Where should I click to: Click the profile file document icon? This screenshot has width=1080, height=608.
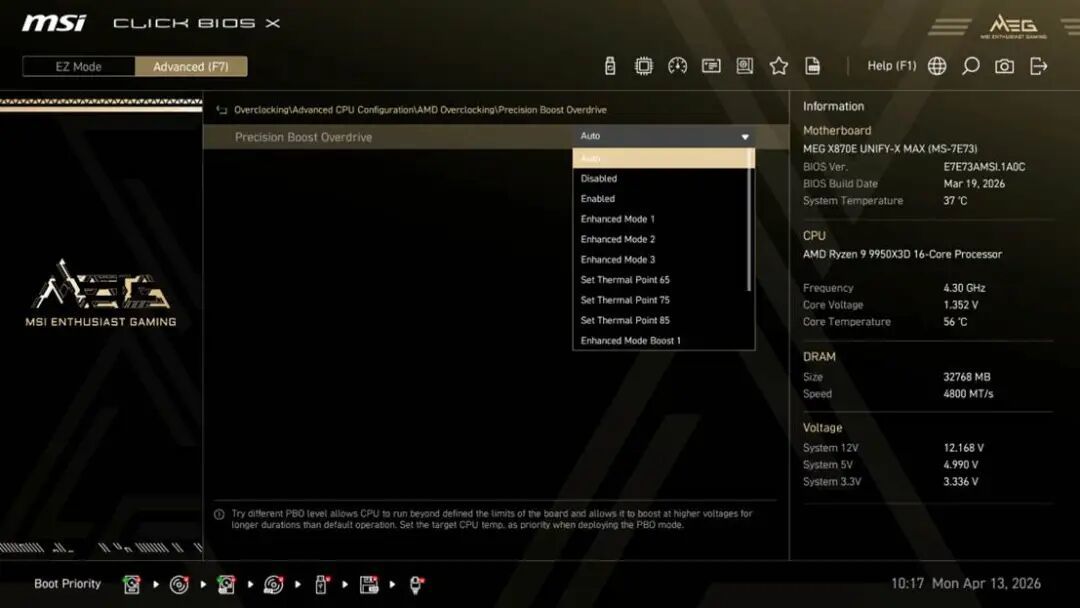812,66
